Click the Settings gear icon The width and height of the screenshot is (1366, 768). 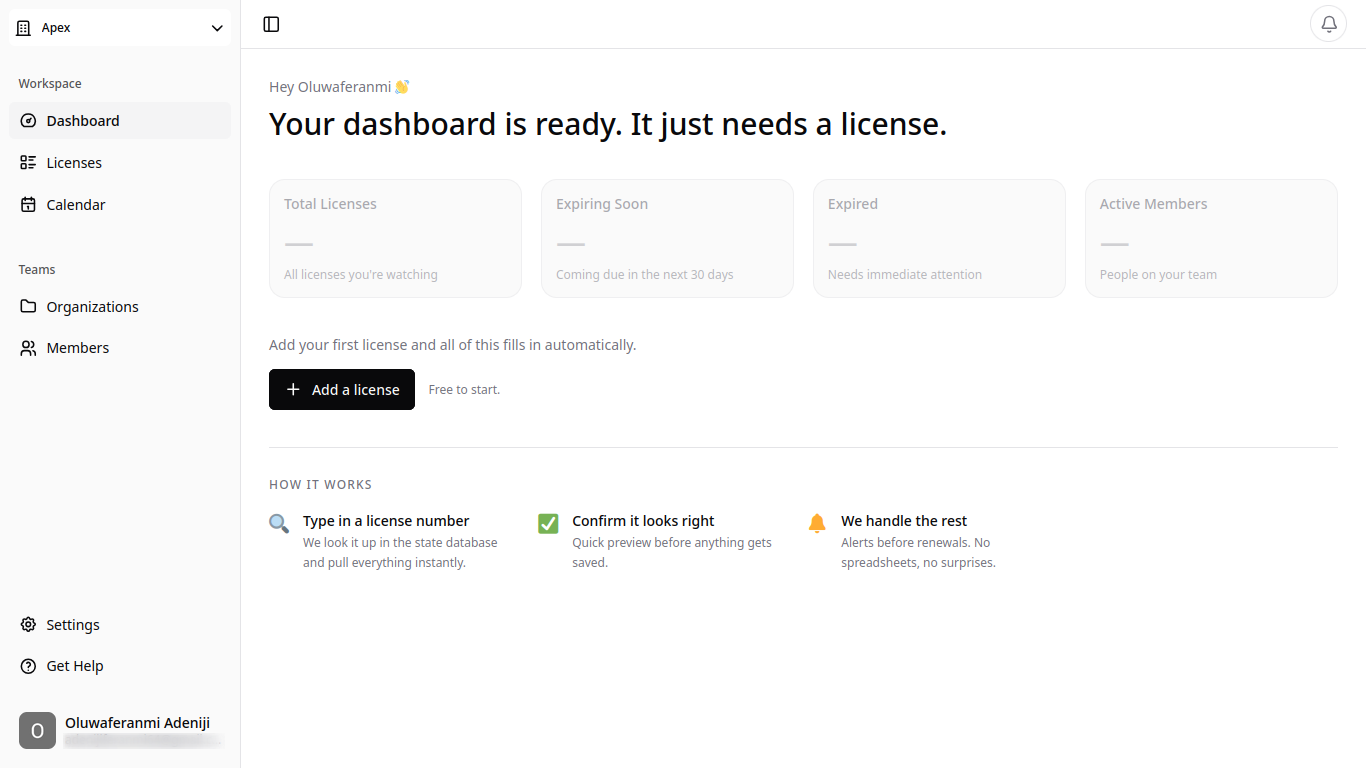[28, 625]
